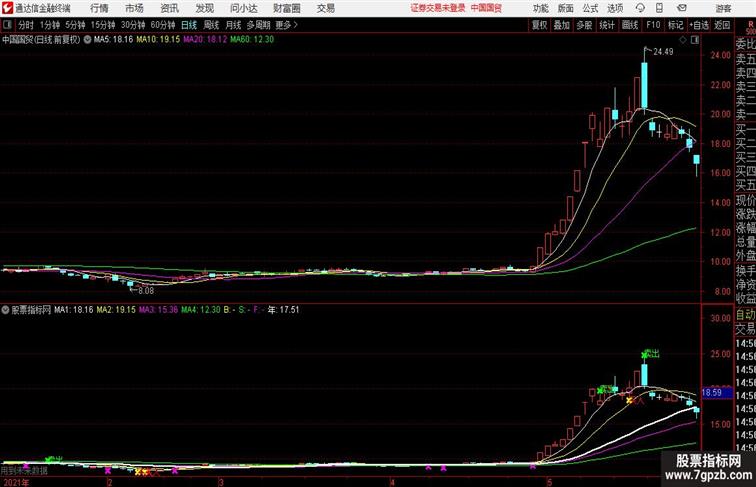The image size is (756, 487).
Task: Switch to 月线 monthly tab
Action: click(x=233, y=25)
